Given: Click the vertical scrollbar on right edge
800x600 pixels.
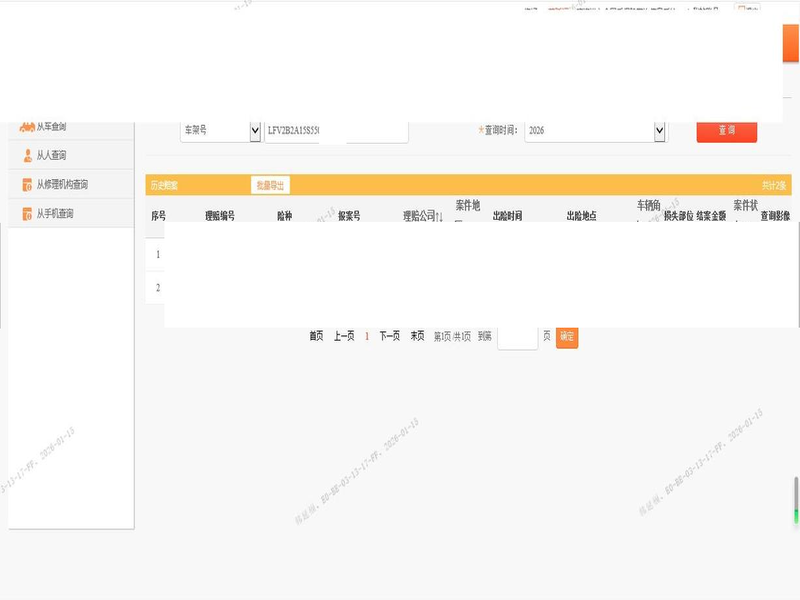Looking at the screenshot, I should [796, 500].
